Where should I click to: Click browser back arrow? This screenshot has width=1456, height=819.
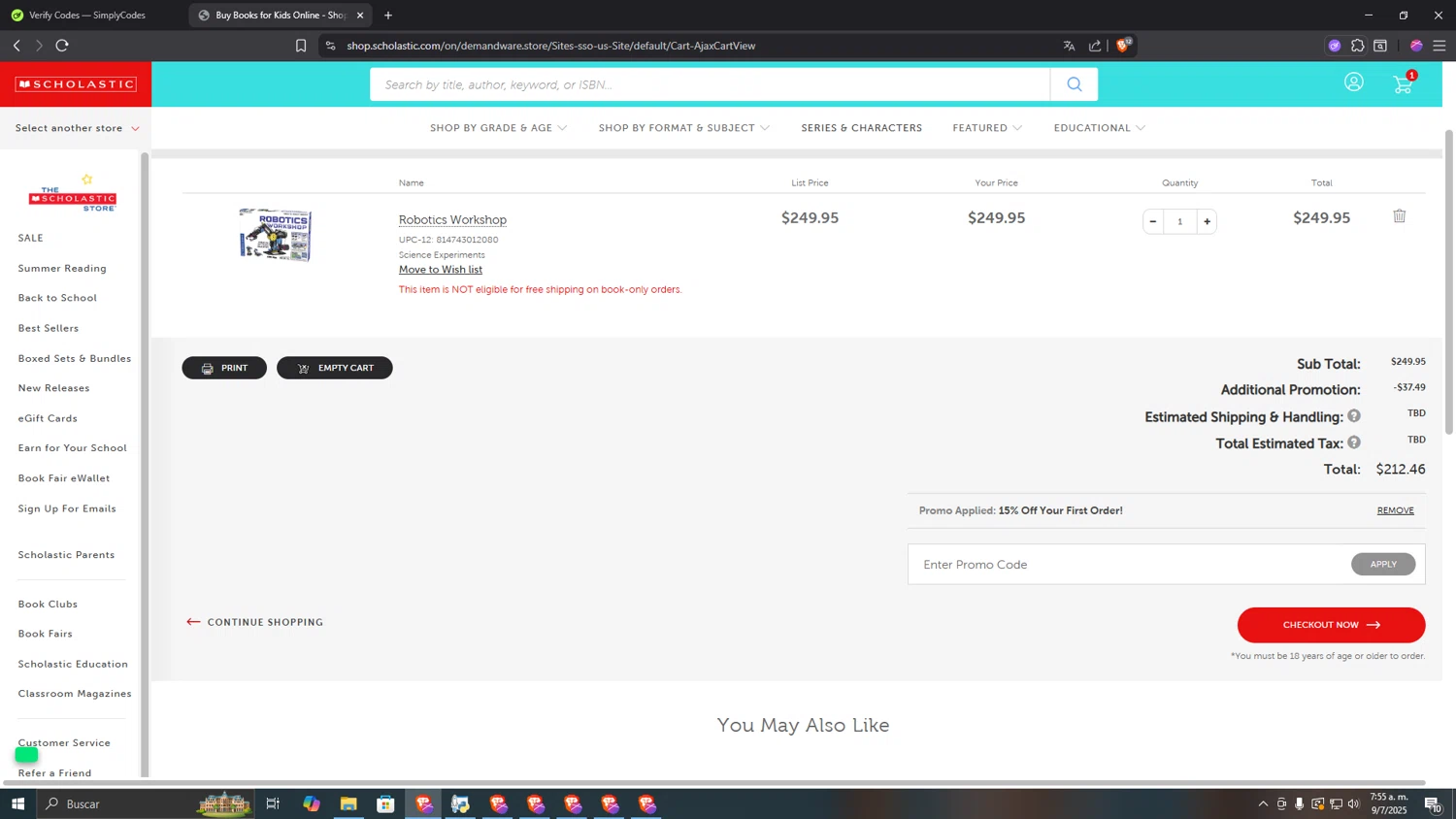click(17, 46)
